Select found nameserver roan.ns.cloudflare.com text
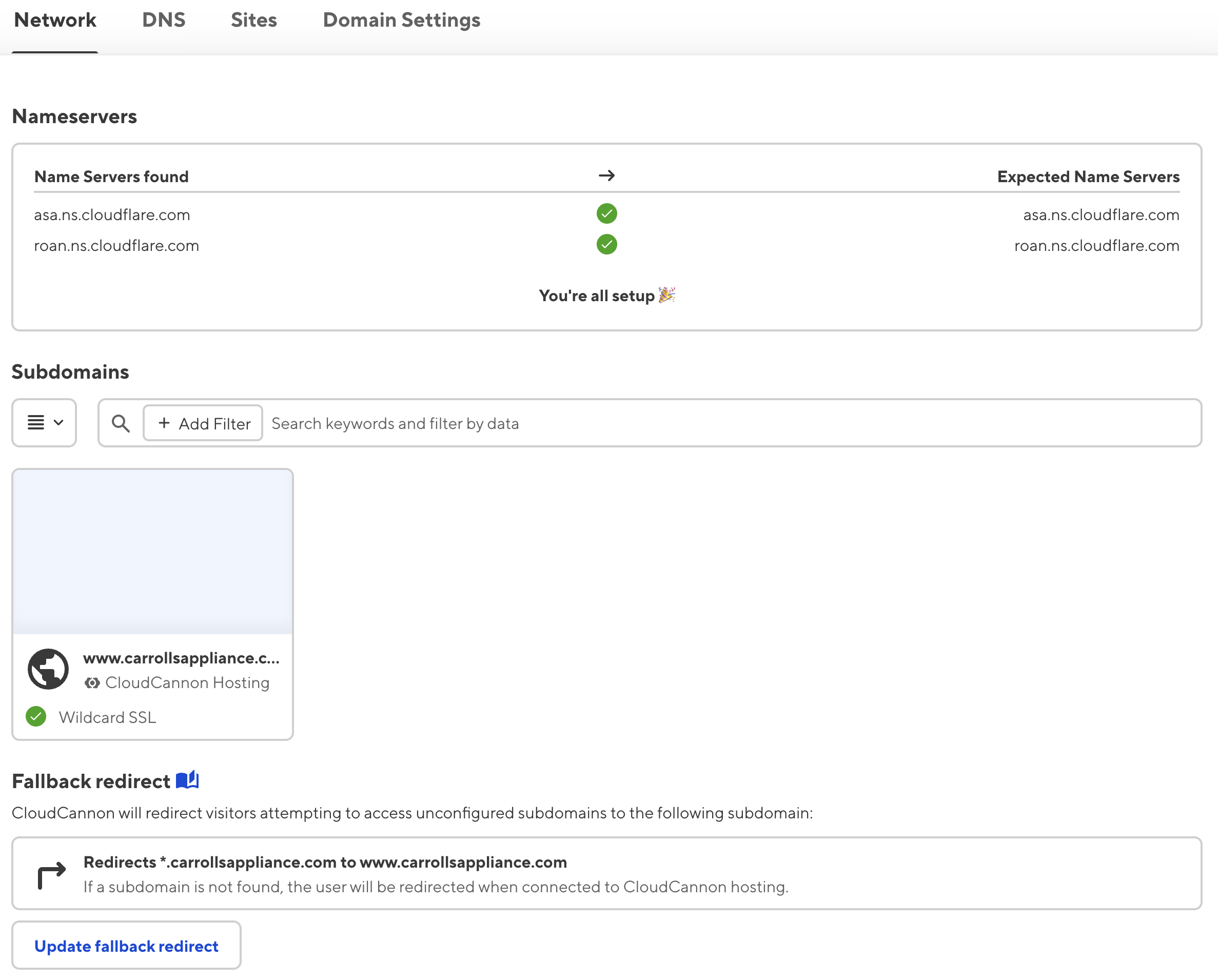This screenshot has width=1218, height=980. (116, 246)
